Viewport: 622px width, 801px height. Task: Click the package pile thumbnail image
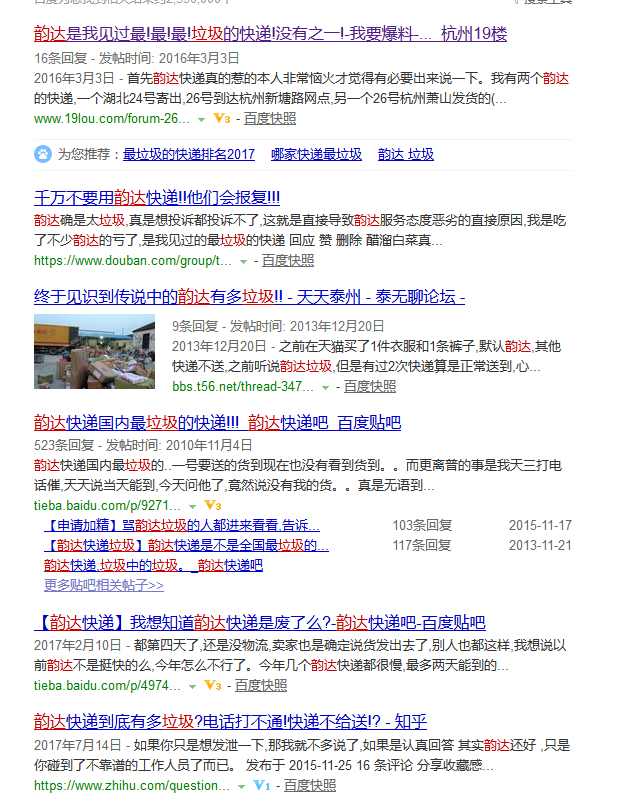click(x=94, y=351)
